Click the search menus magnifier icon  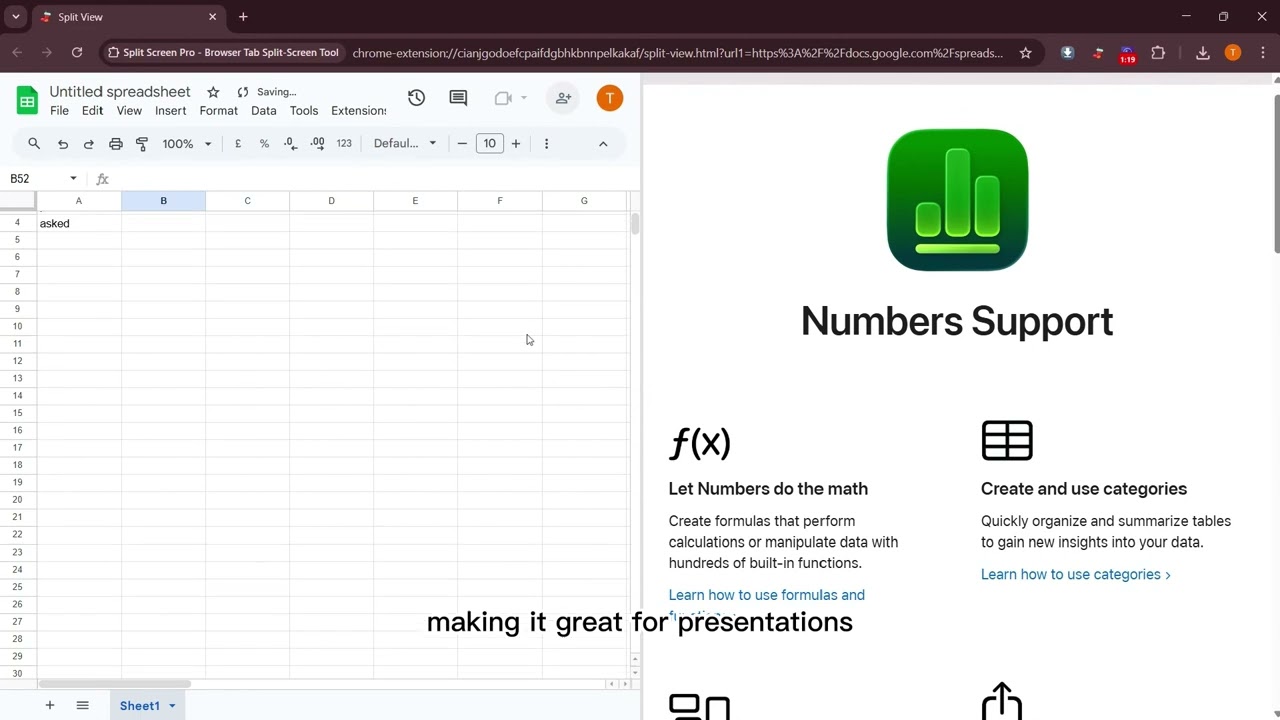pyautogui.click(x=34, y=144)
